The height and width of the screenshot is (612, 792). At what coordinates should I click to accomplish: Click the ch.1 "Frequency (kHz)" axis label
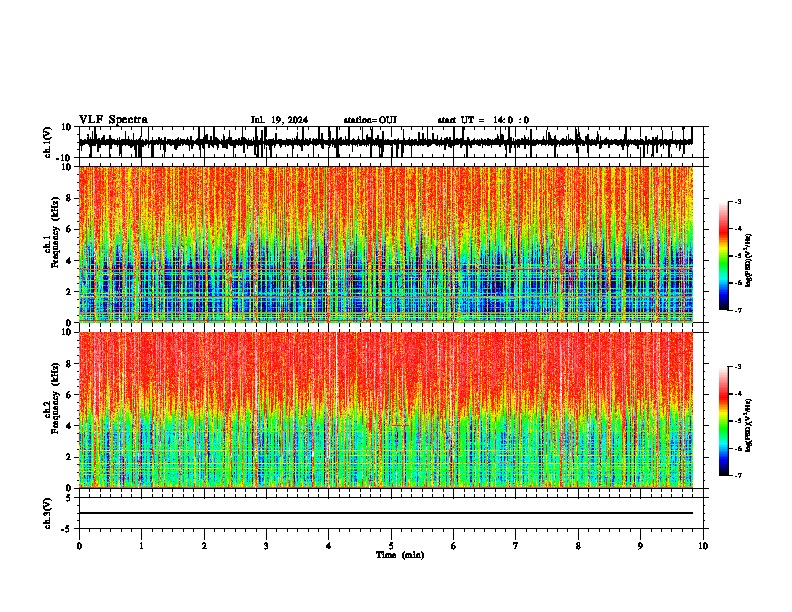pyautogui.click(x=55, y=232)
